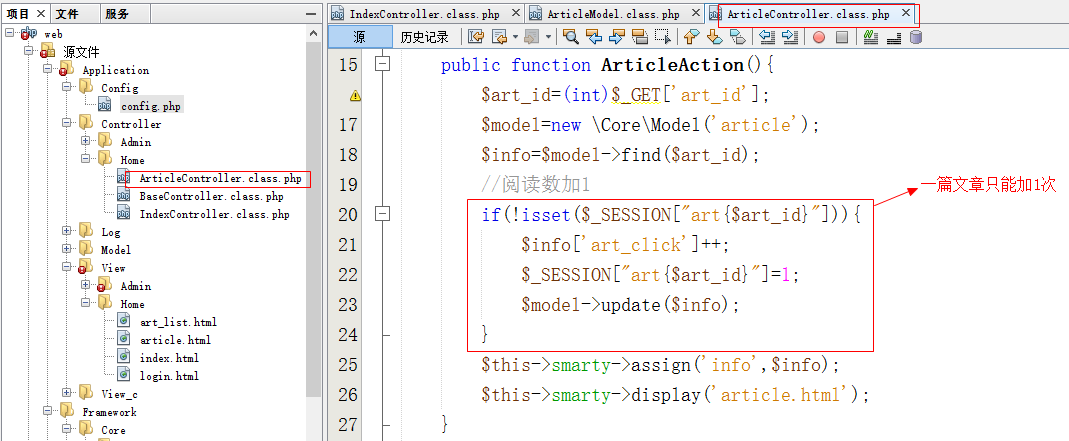The width and height of the screenshot is (1069, 441).
Task: Click the 历史记录 (History) view button
Action: pos(424,37)
